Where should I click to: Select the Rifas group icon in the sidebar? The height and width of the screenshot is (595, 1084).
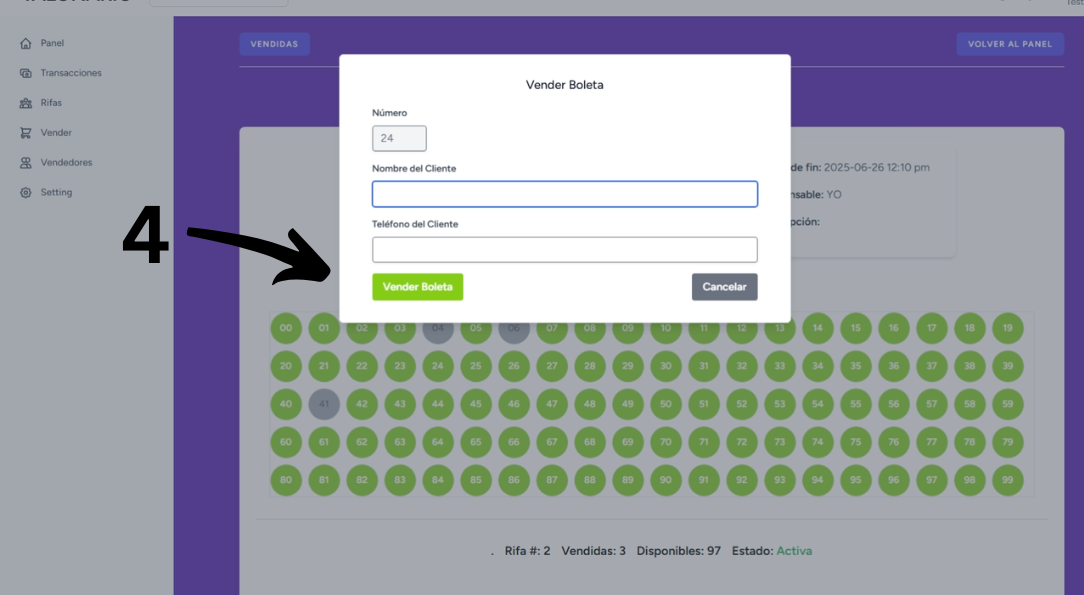coord(24,102)
